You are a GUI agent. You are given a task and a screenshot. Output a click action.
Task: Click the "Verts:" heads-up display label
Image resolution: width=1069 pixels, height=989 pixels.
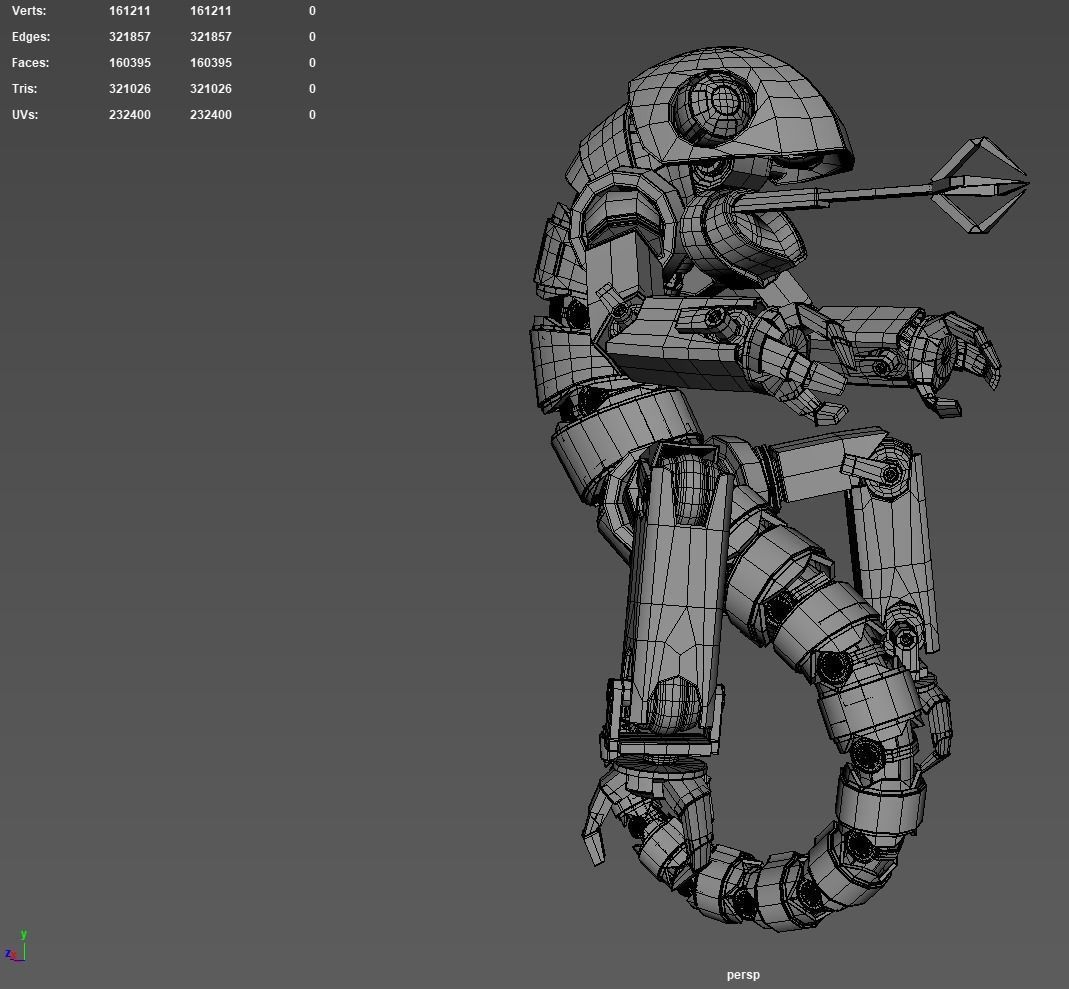tap(29, 11)
